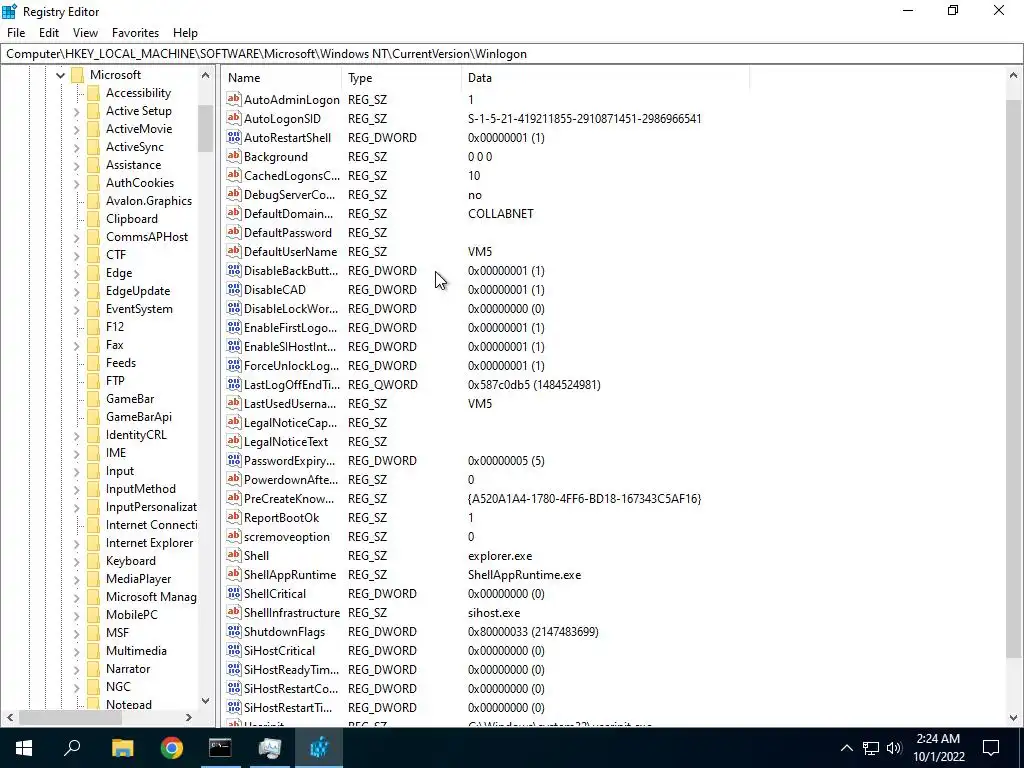Expand the Multimedia key

[x=76, y=650]
